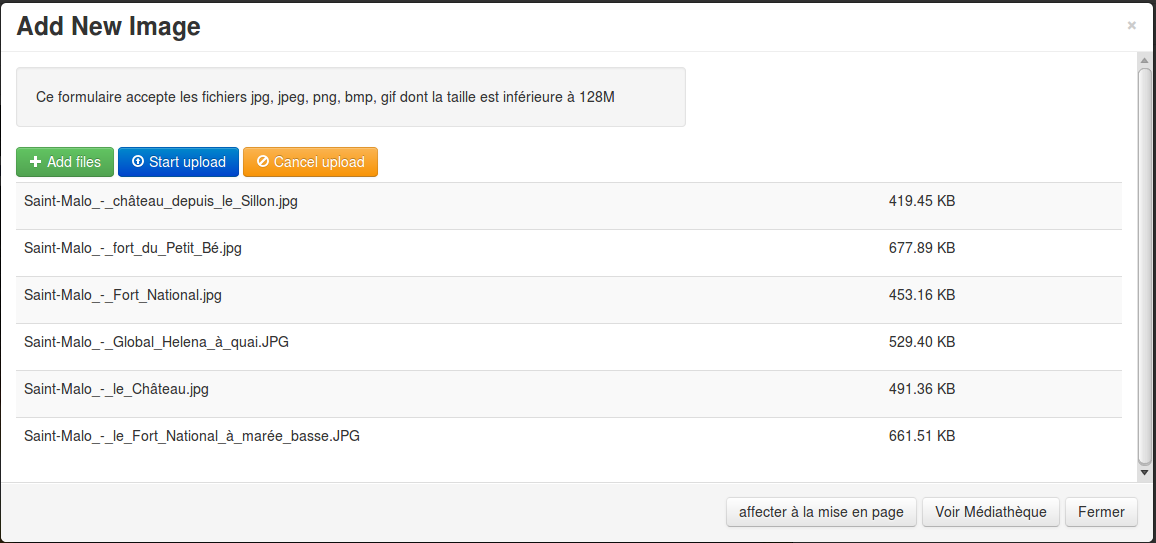The width and height of the screenshot is (1156, 543).
Task: Click 'affecter à la mise en page' button
Action: tap(821, 512)
